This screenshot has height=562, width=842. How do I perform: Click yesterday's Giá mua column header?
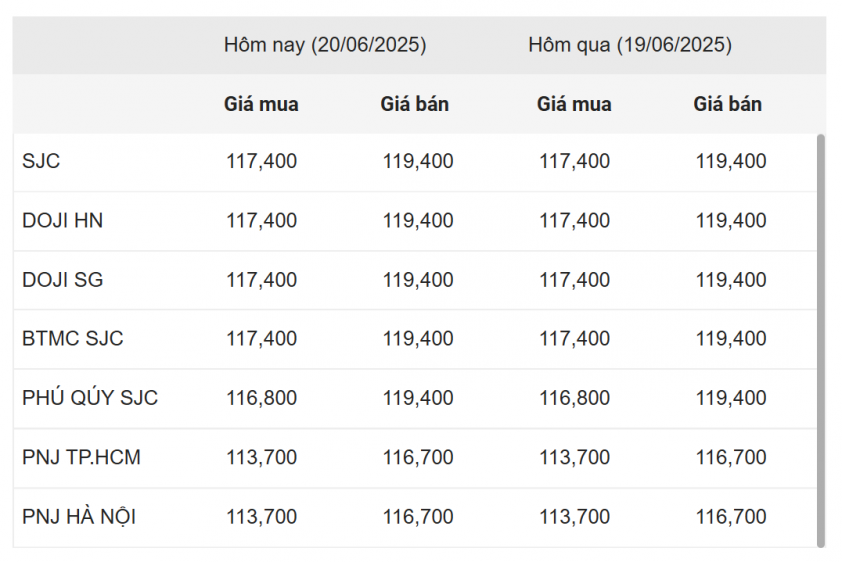(x=574, y=104)
